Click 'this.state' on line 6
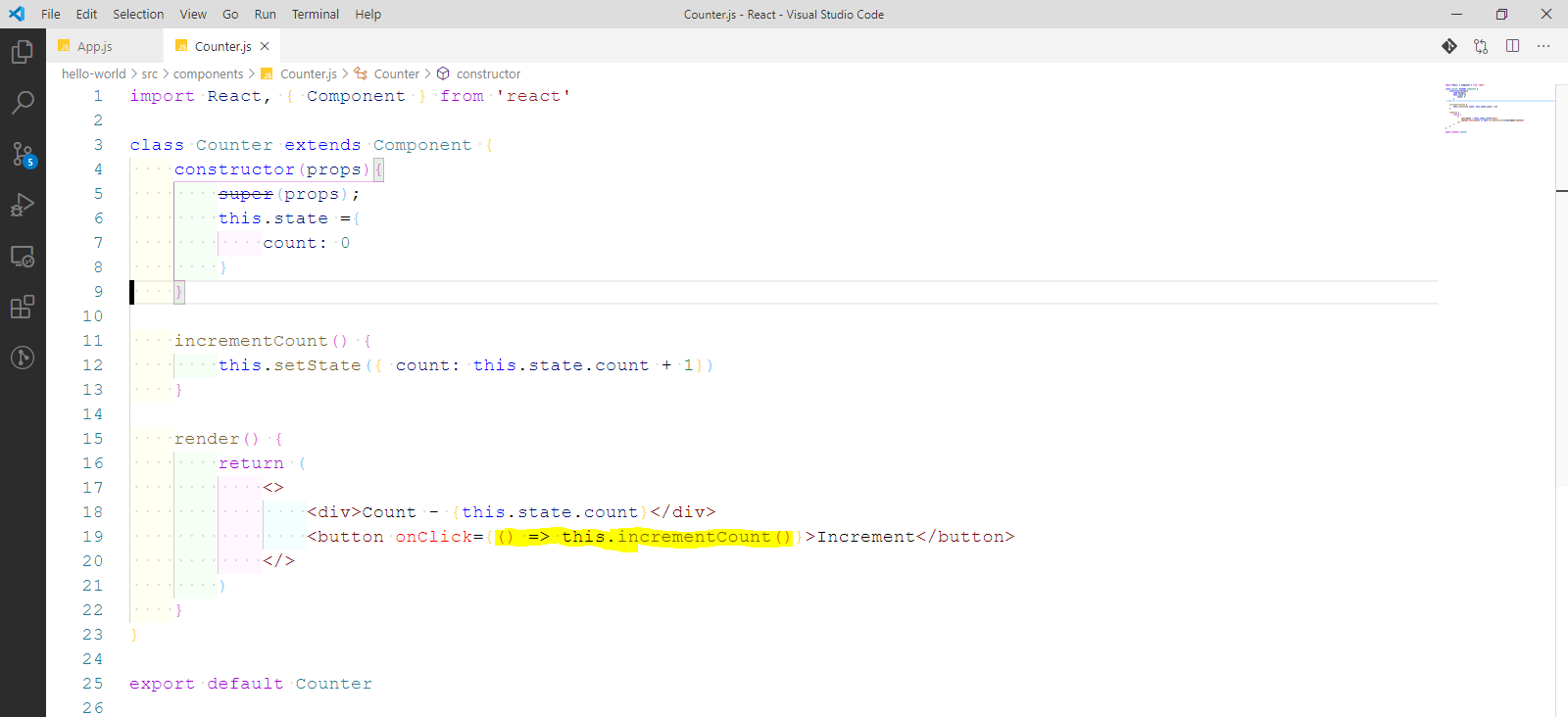The image size is (1568, 717). pyautogui.click(x=273, y=218)
